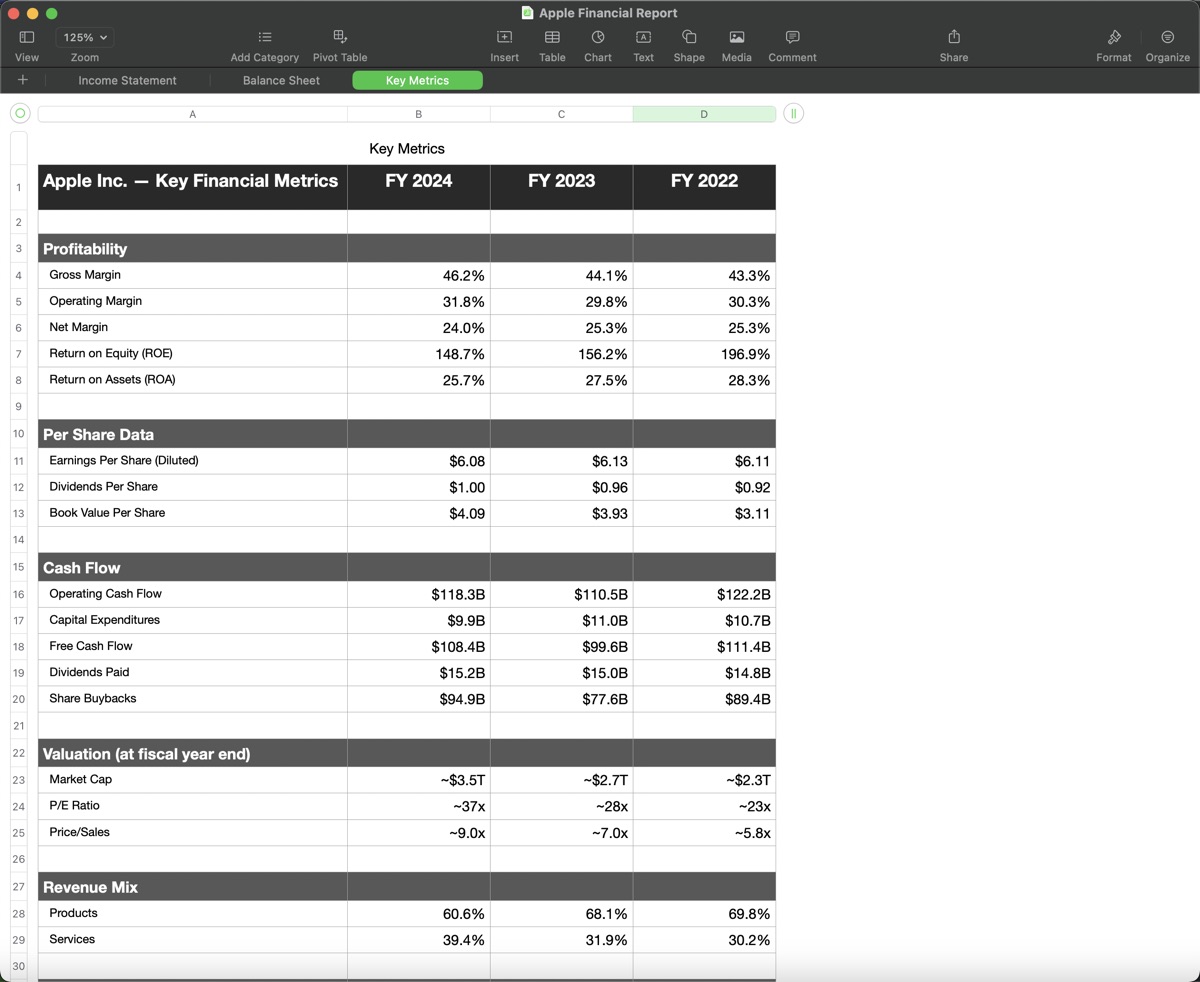The image size is (1200, 982).
Task: Open the Chart toolbar icon
Action: coord(598,37)
